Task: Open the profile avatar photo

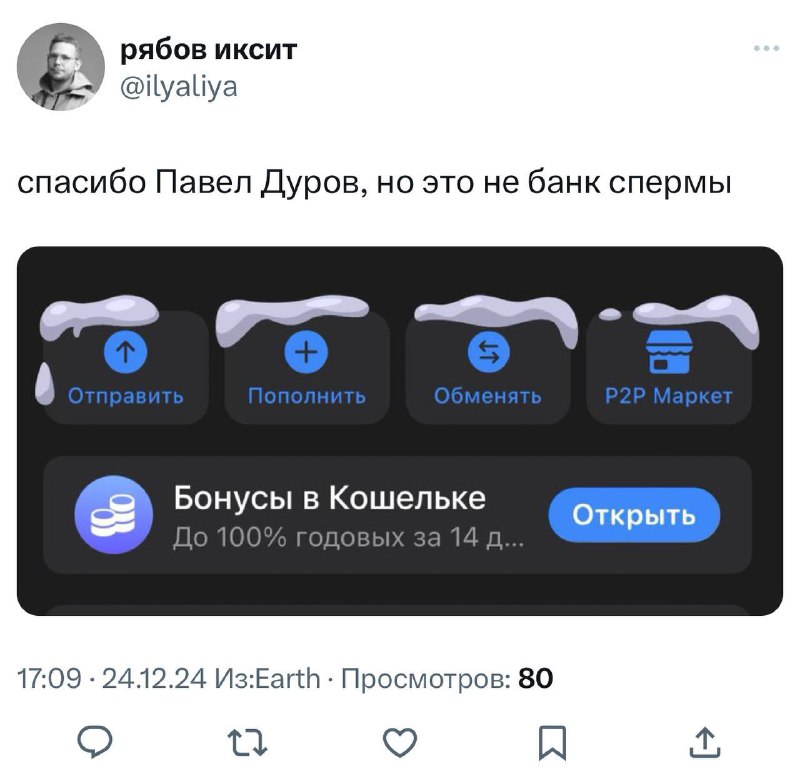Action: 61,67
